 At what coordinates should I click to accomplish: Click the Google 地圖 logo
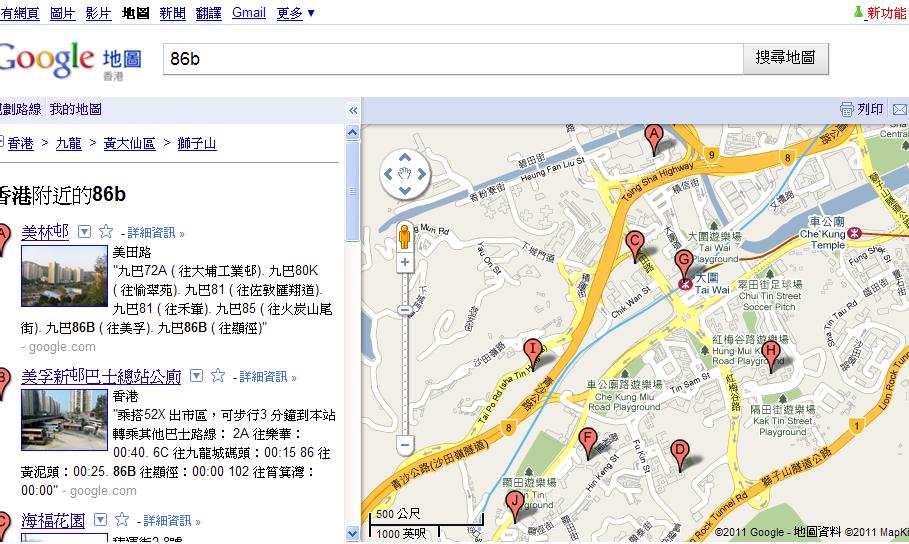[x=70, y=60]
